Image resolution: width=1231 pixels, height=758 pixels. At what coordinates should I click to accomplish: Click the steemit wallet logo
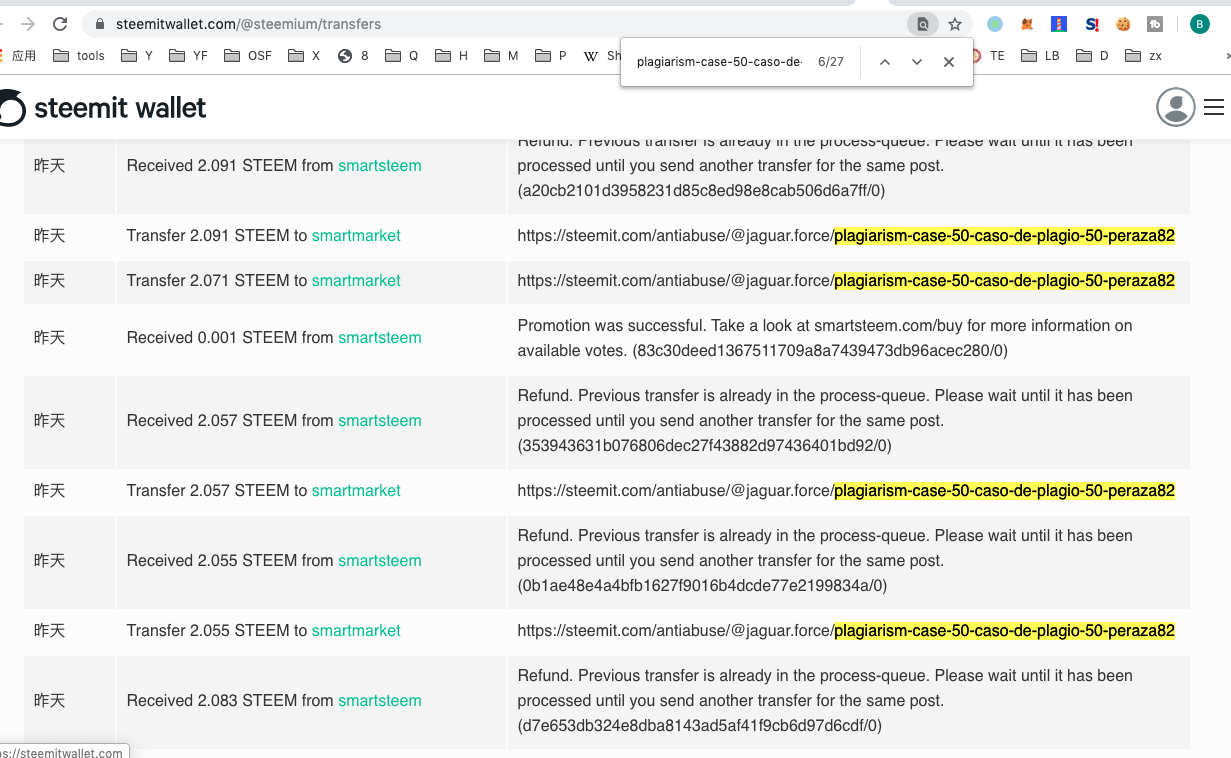(x=103, y=108)
